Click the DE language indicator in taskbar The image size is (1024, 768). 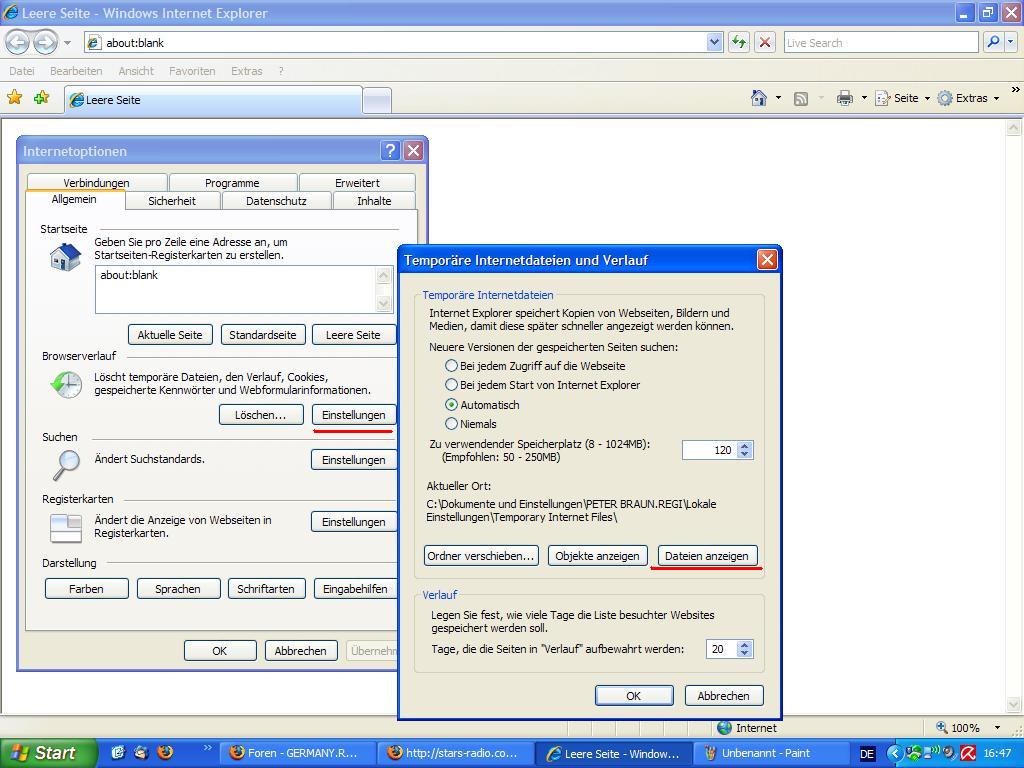coord(867,754)
